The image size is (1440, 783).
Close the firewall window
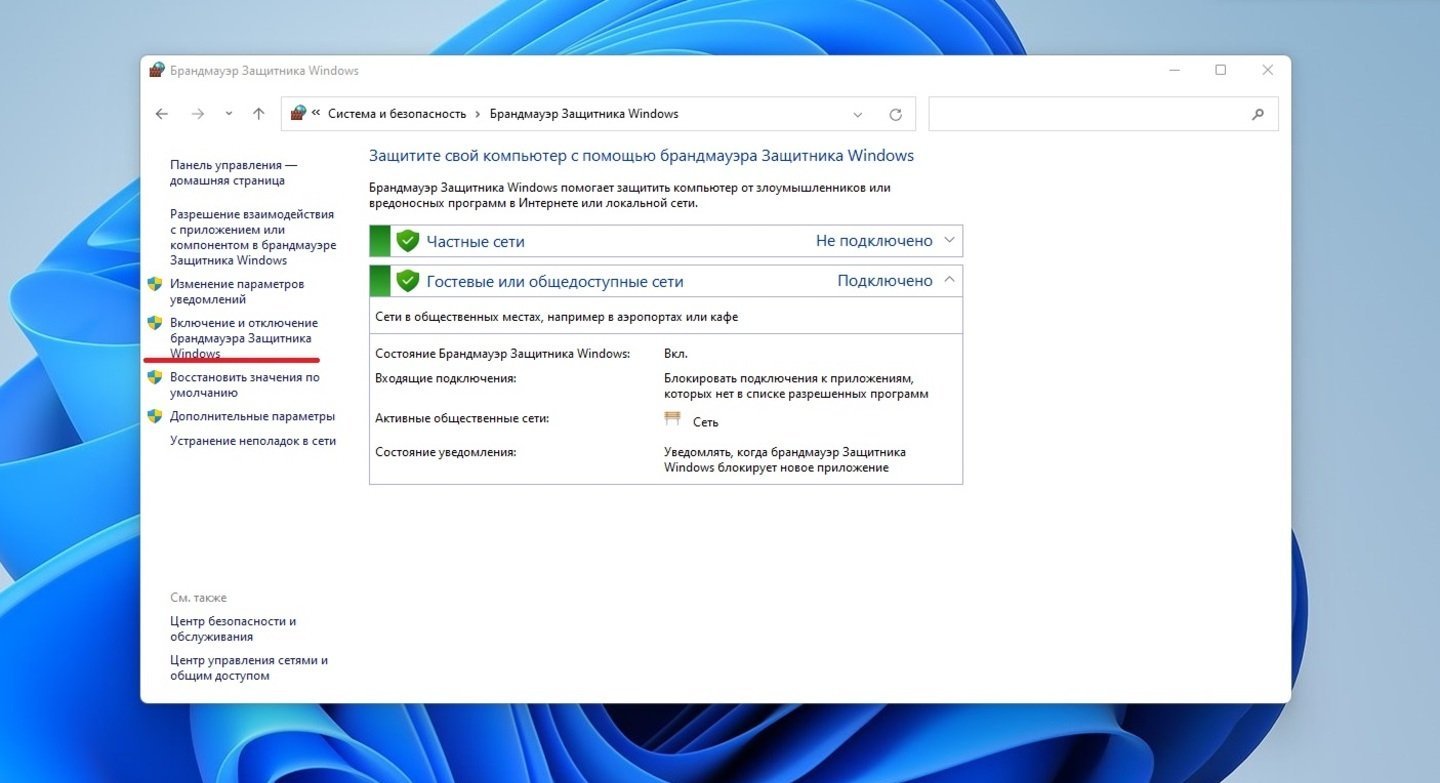click(x=1268, y=70)
